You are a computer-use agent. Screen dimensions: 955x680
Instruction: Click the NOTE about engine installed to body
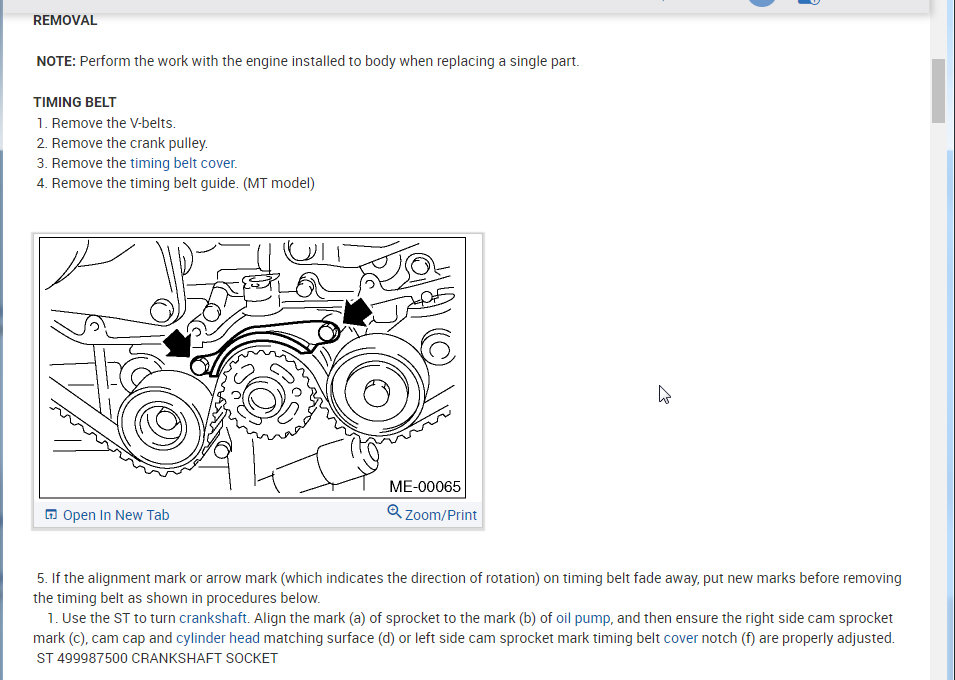(x=308, y=62)
